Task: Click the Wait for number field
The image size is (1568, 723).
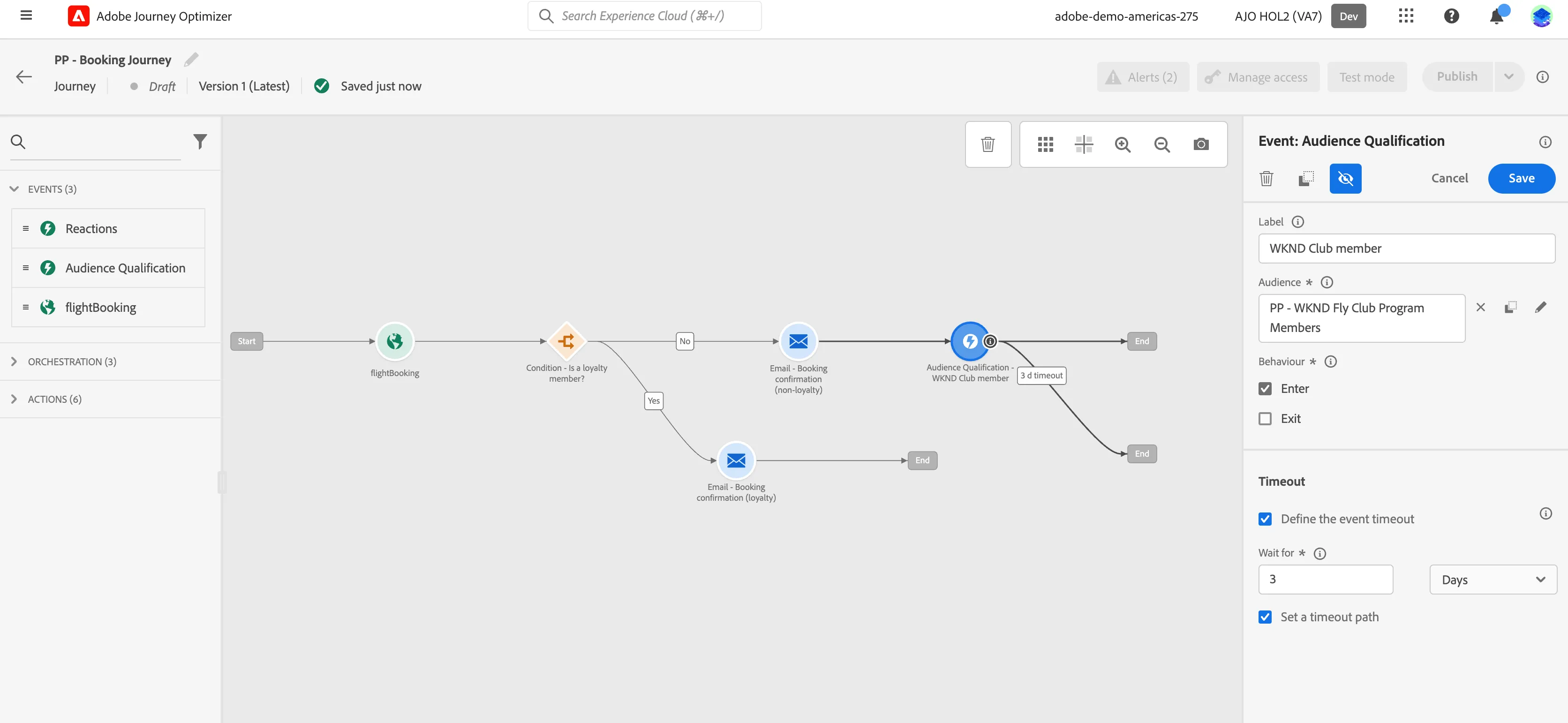Action: (x=1325, y=580)
